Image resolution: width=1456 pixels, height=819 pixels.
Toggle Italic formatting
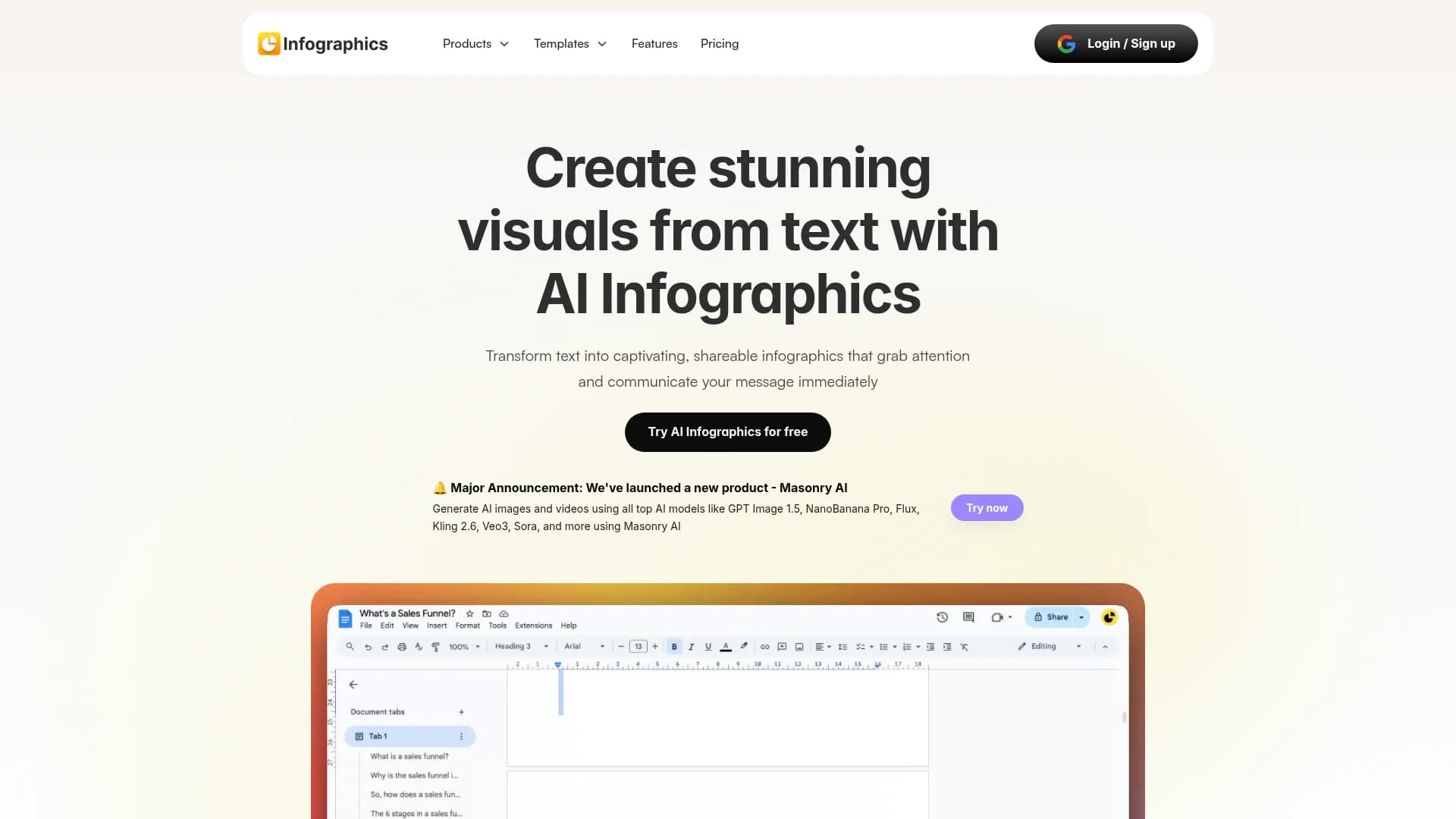tap(691, 647)
